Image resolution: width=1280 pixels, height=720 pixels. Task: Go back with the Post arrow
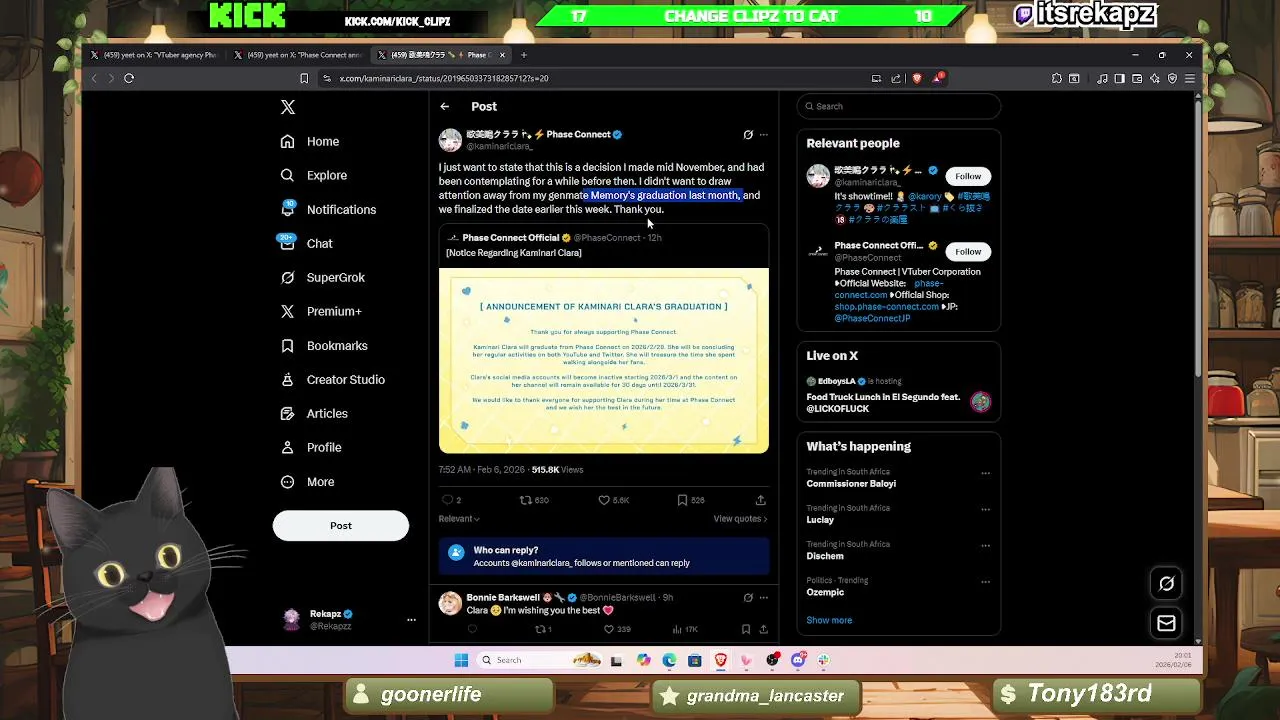(445, 107)
